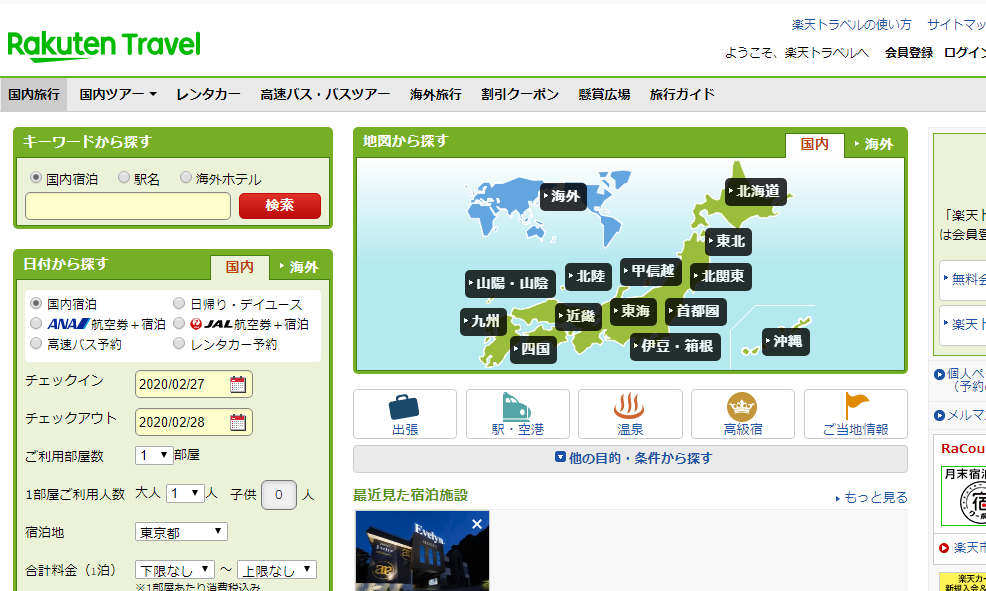This screenshot has height=591, width=986.
Task: Select レンタカー予約 radio button
Action: [179, 343]
